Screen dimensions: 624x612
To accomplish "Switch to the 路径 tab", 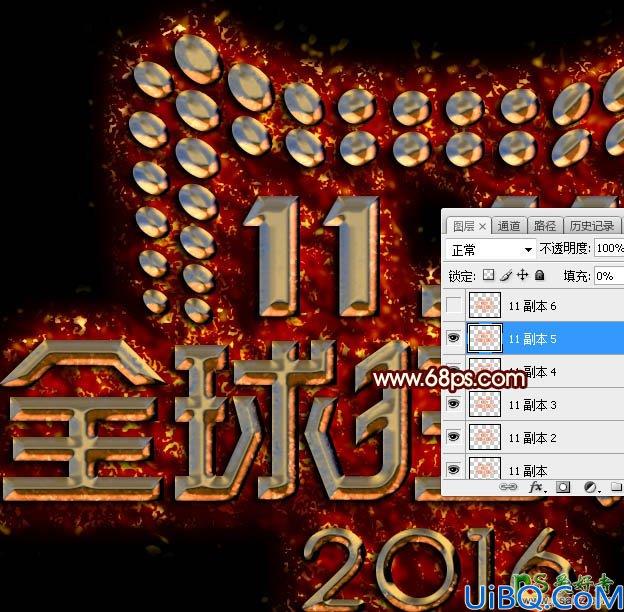I will 544,226.
